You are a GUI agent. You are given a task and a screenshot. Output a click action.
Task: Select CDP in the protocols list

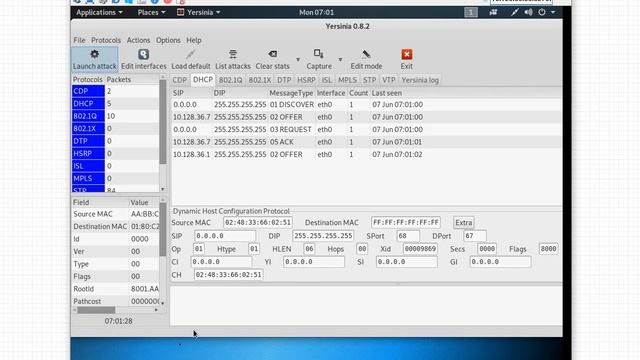[88, 91]
